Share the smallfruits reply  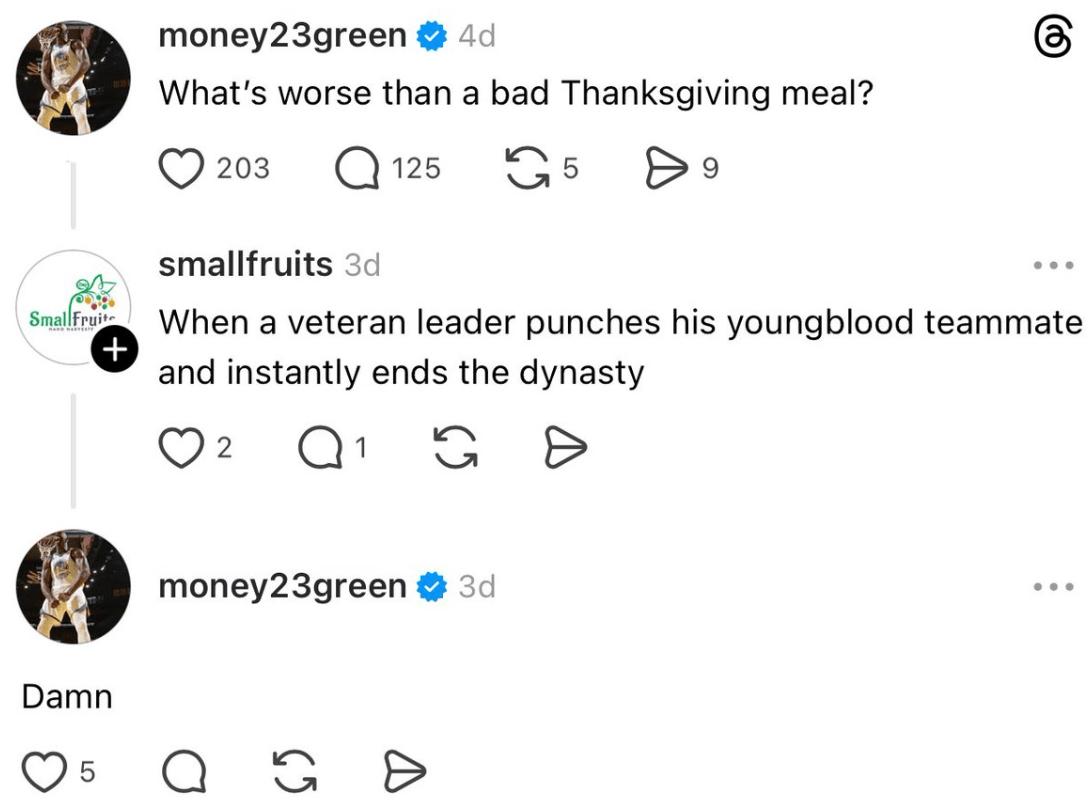[566, 449]
